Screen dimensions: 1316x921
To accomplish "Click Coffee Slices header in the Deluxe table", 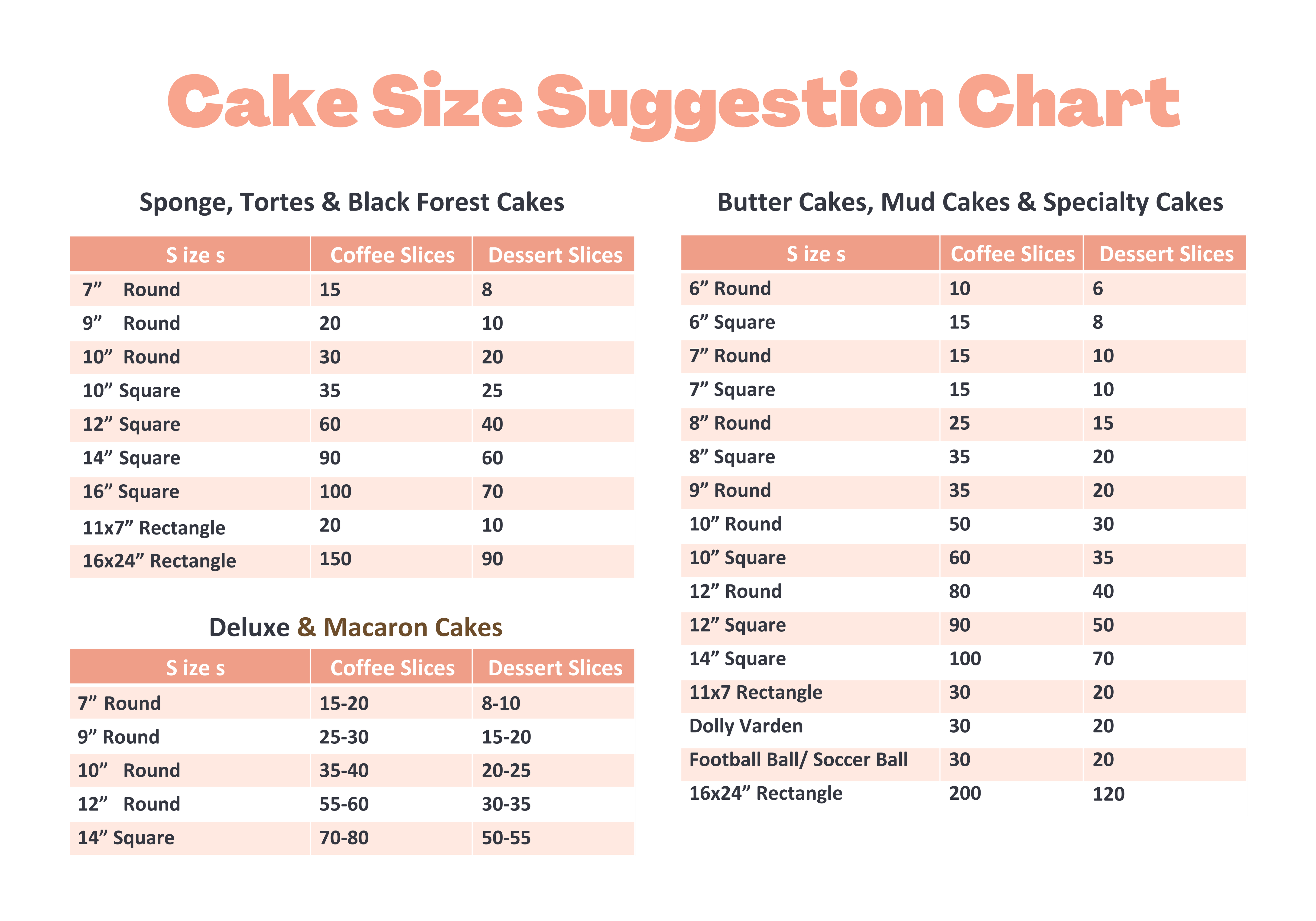I will [392, 668].
